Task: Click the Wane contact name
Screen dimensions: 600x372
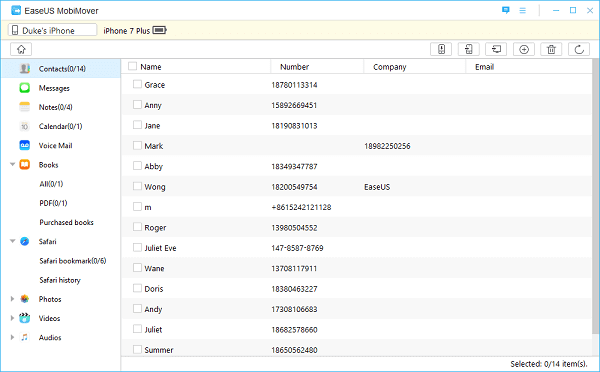Action: (x=154, y=268)
